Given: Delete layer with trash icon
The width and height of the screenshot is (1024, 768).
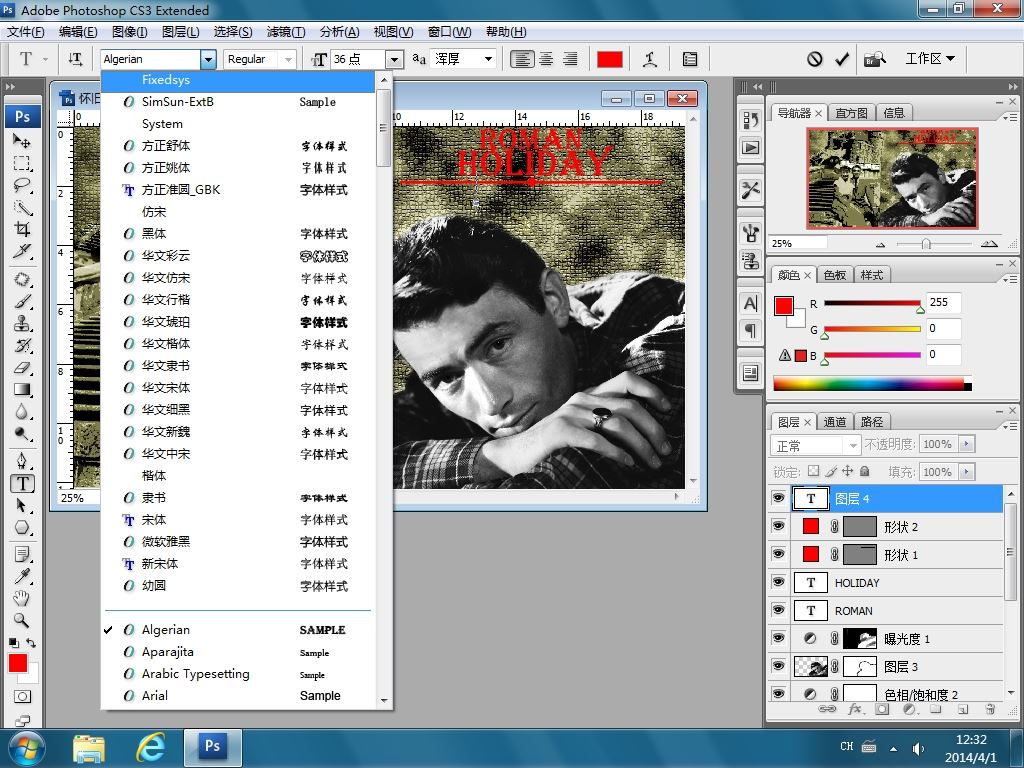Looking at the screenshot, I should [x=990, y=709].
